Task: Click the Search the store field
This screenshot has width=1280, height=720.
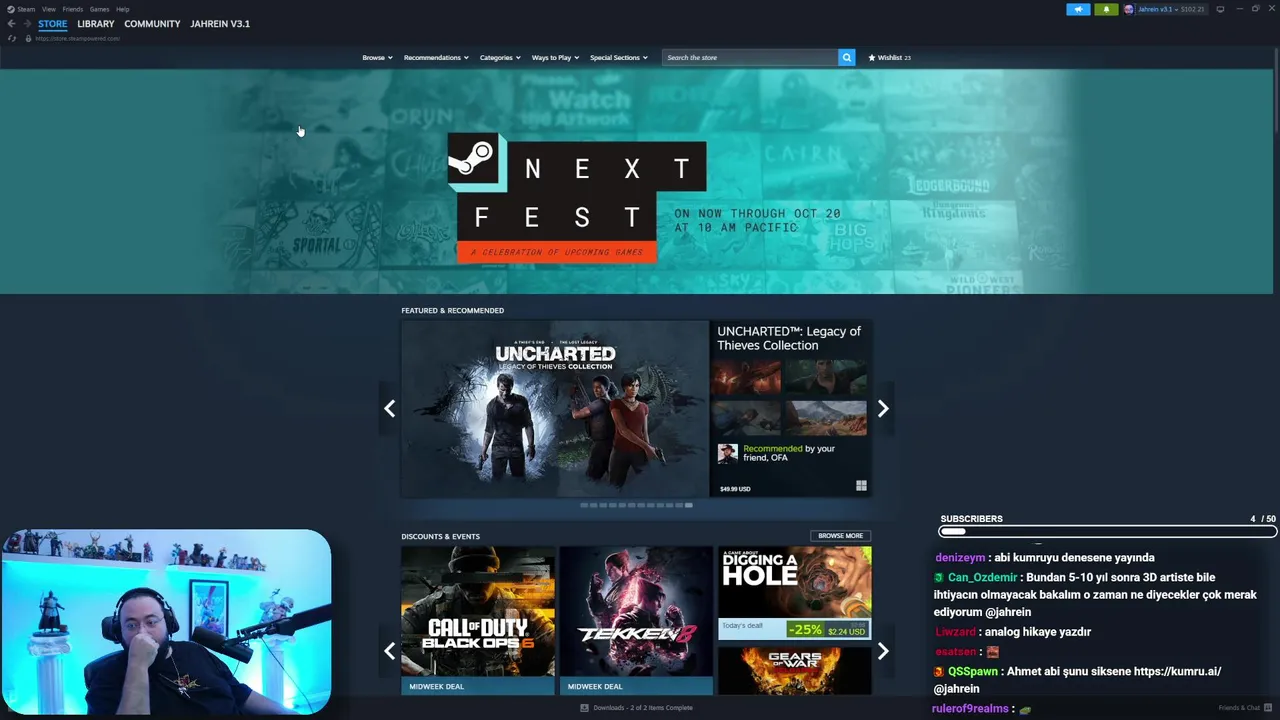Action: pos(750,57)
